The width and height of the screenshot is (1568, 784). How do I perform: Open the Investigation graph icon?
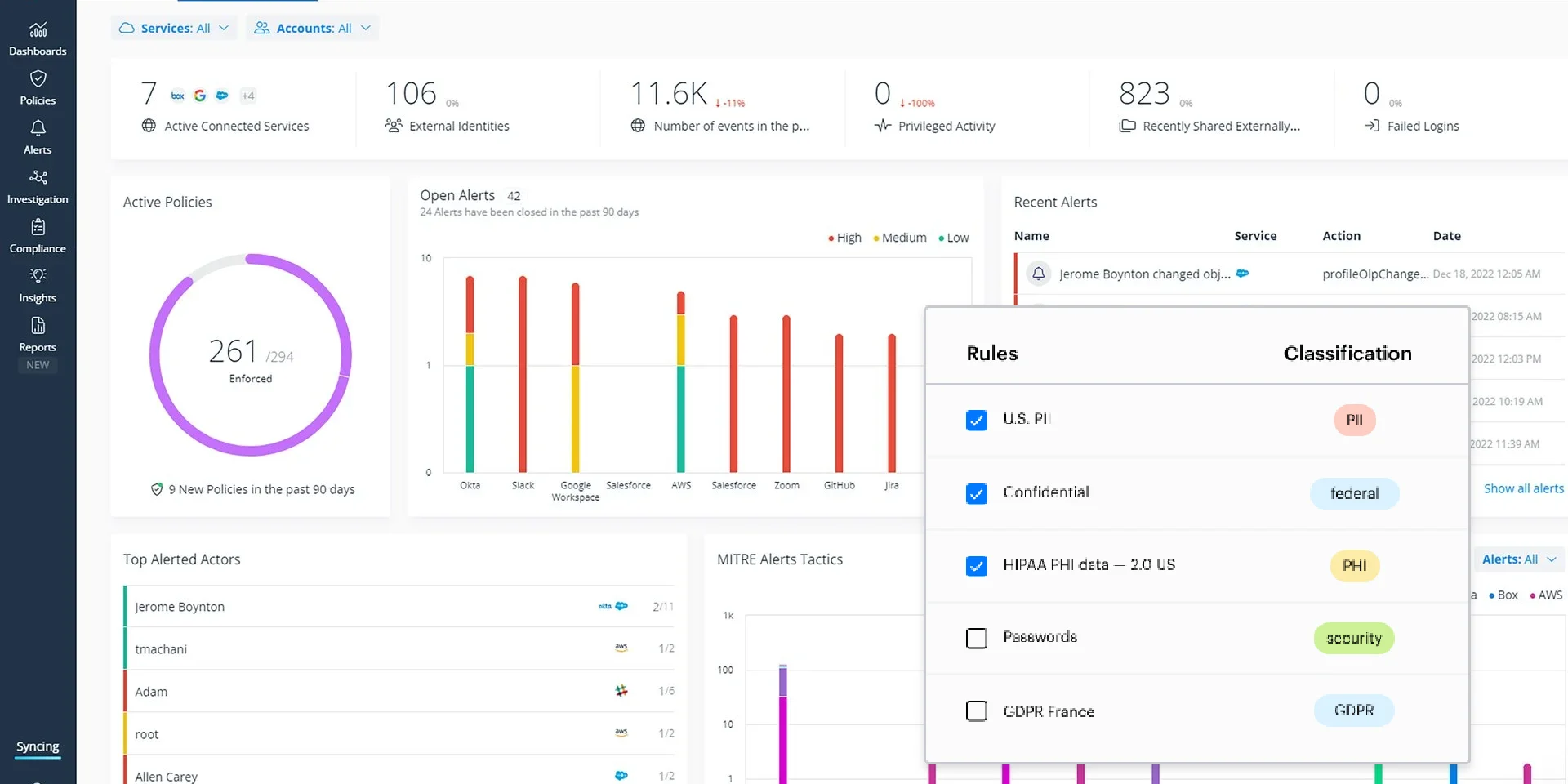(x=38, y=178)
